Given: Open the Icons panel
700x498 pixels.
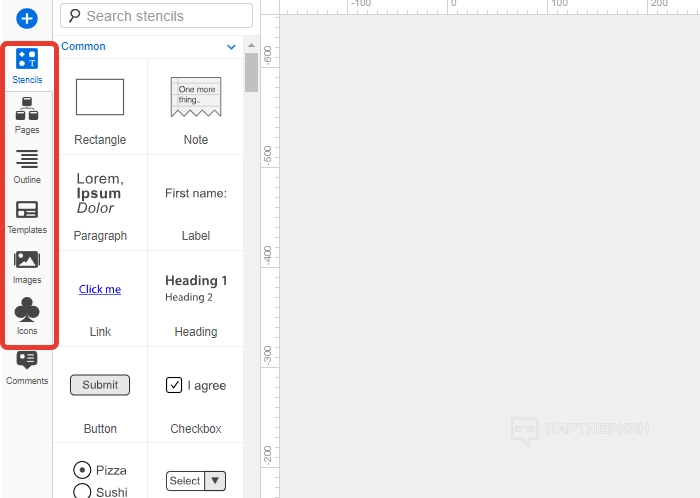Looking at the screenshot, I should point(27,316).
